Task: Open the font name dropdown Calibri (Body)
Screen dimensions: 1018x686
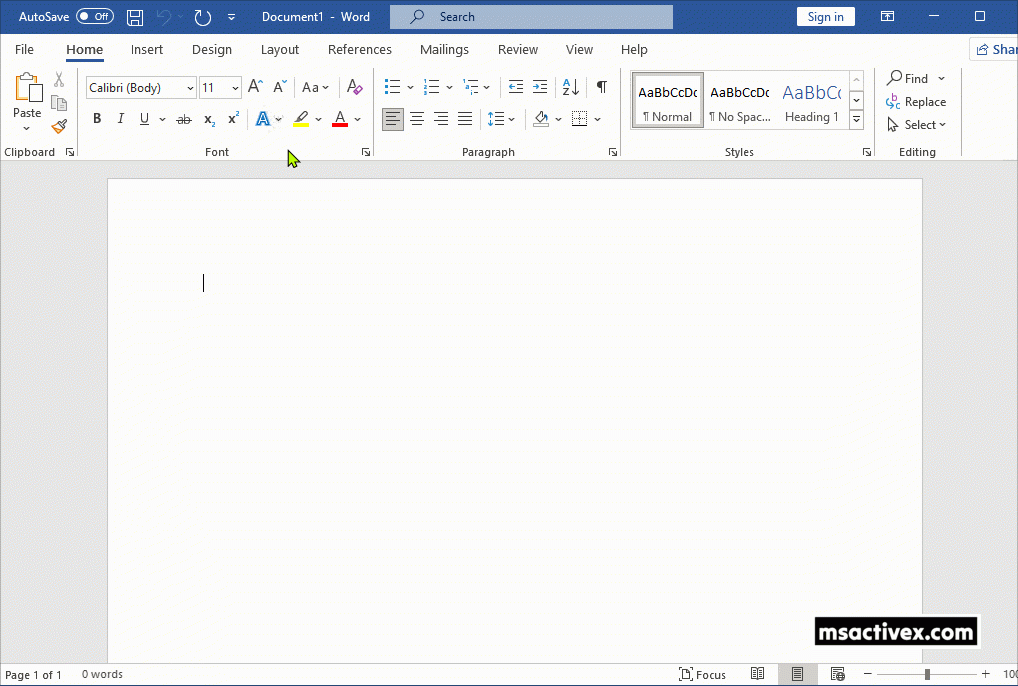Action: [x=190, y=88]
